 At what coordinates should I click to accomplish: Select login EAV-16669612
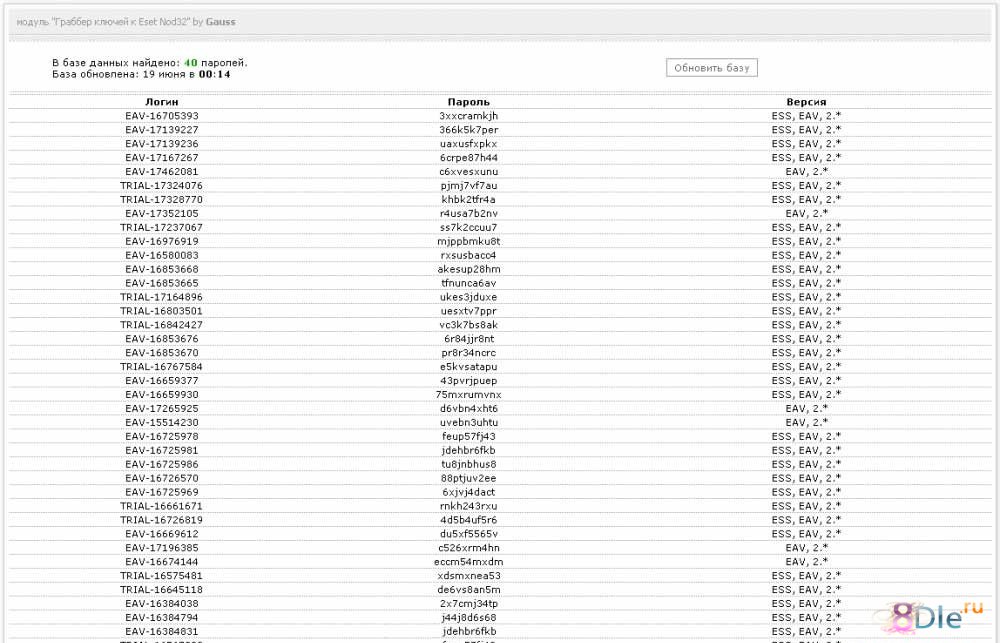162,534
